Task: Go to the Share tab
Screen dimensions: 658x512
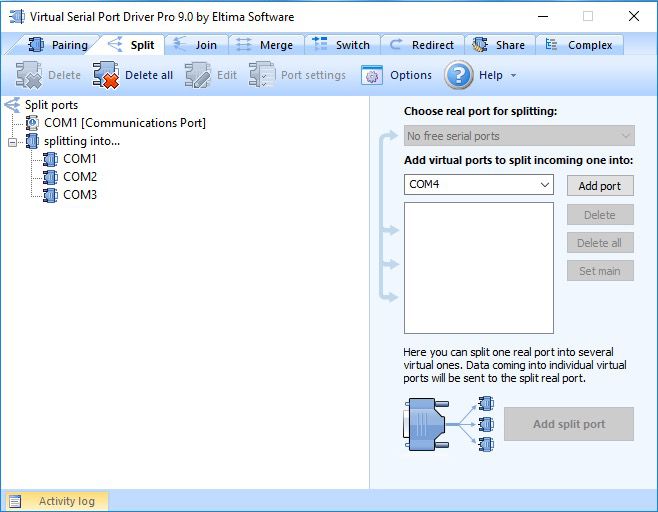Action: (x=499, y=45)
